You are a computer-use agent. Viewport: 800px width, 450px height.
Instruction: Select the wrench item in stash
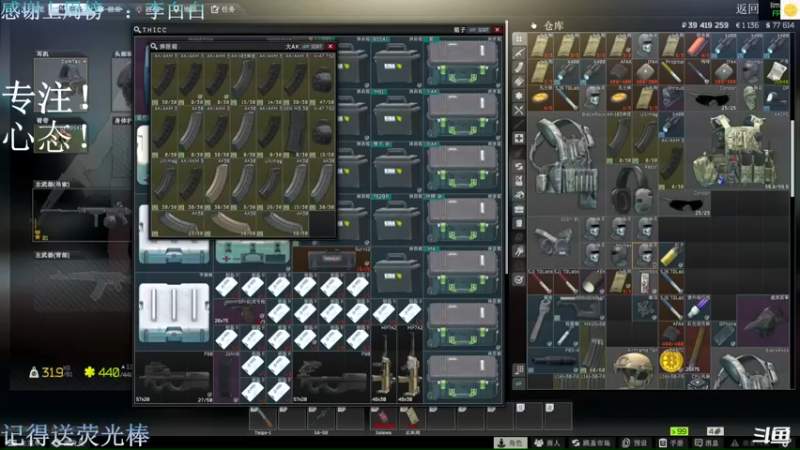point(541,321)
